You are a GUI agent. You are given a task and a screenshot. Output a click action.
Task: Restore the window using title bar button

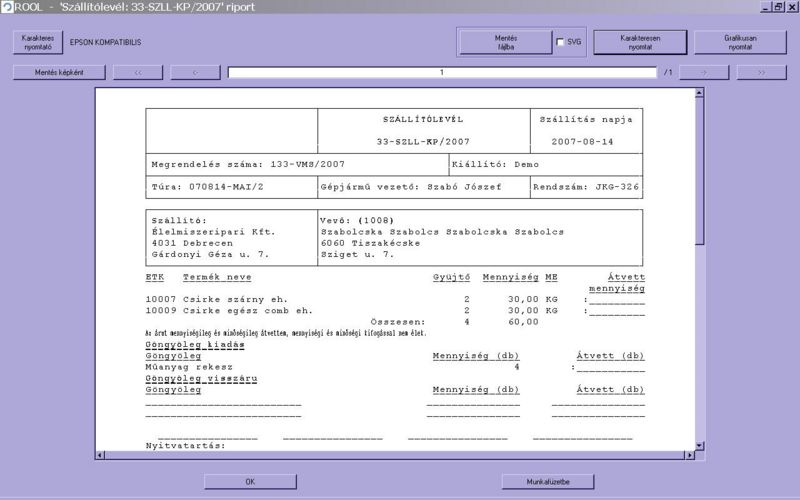coord(778,7)
